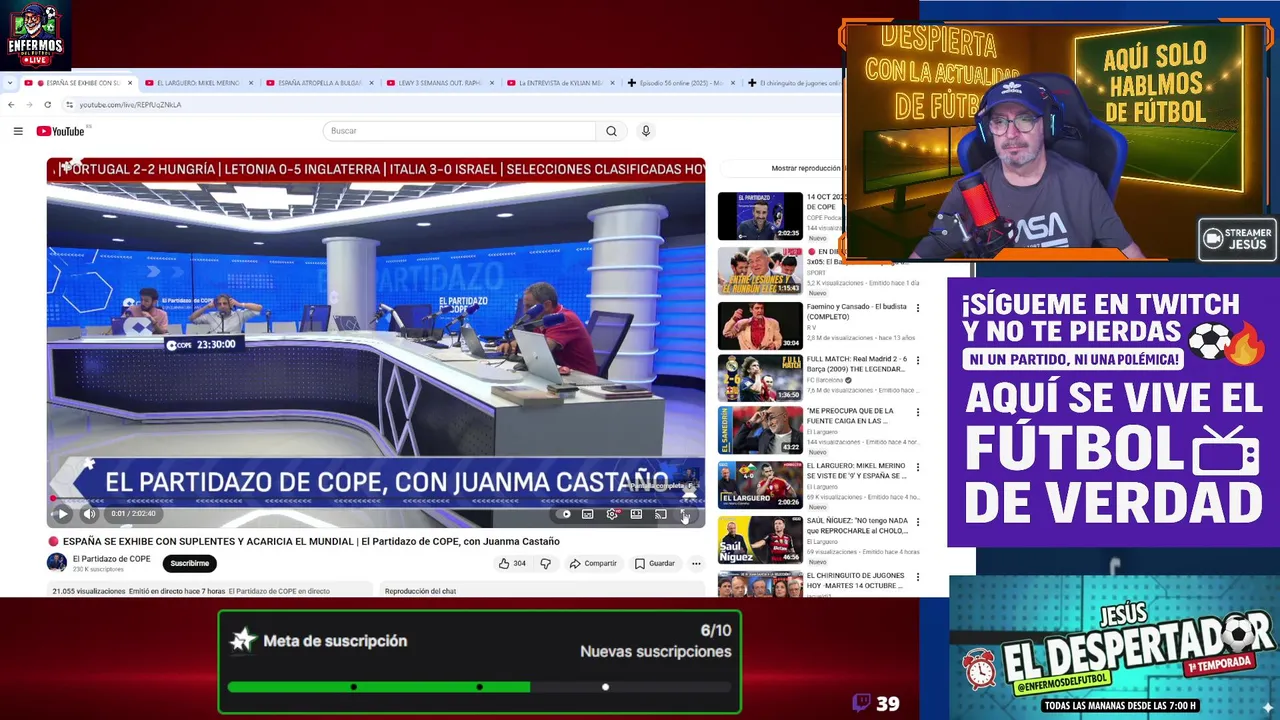Open the browser tab search chevron
The image size is (1280, 720).
[9, 83]
